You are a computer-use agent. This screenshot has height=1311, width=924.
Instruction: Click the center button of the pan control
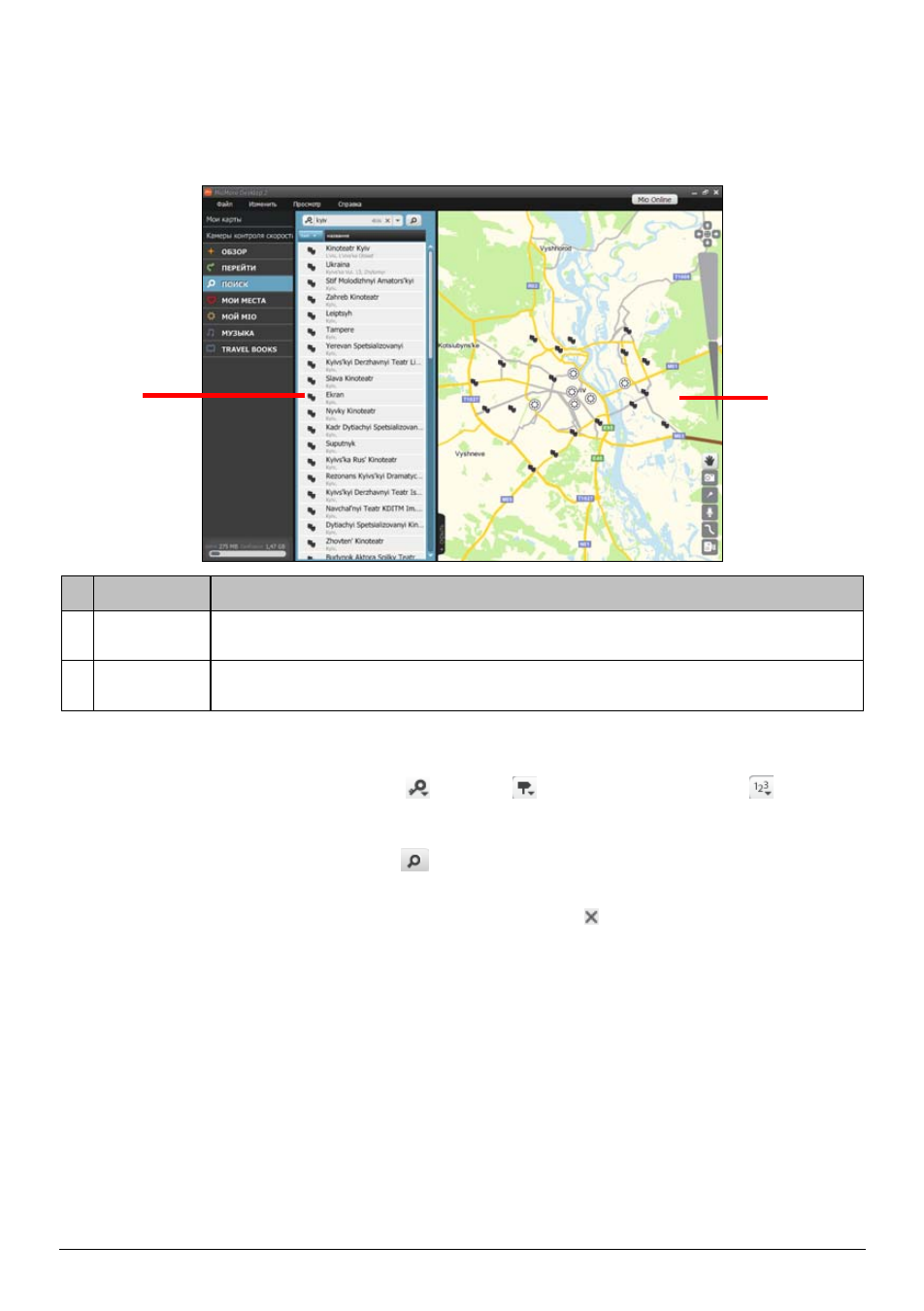click(x=708, y=234)
